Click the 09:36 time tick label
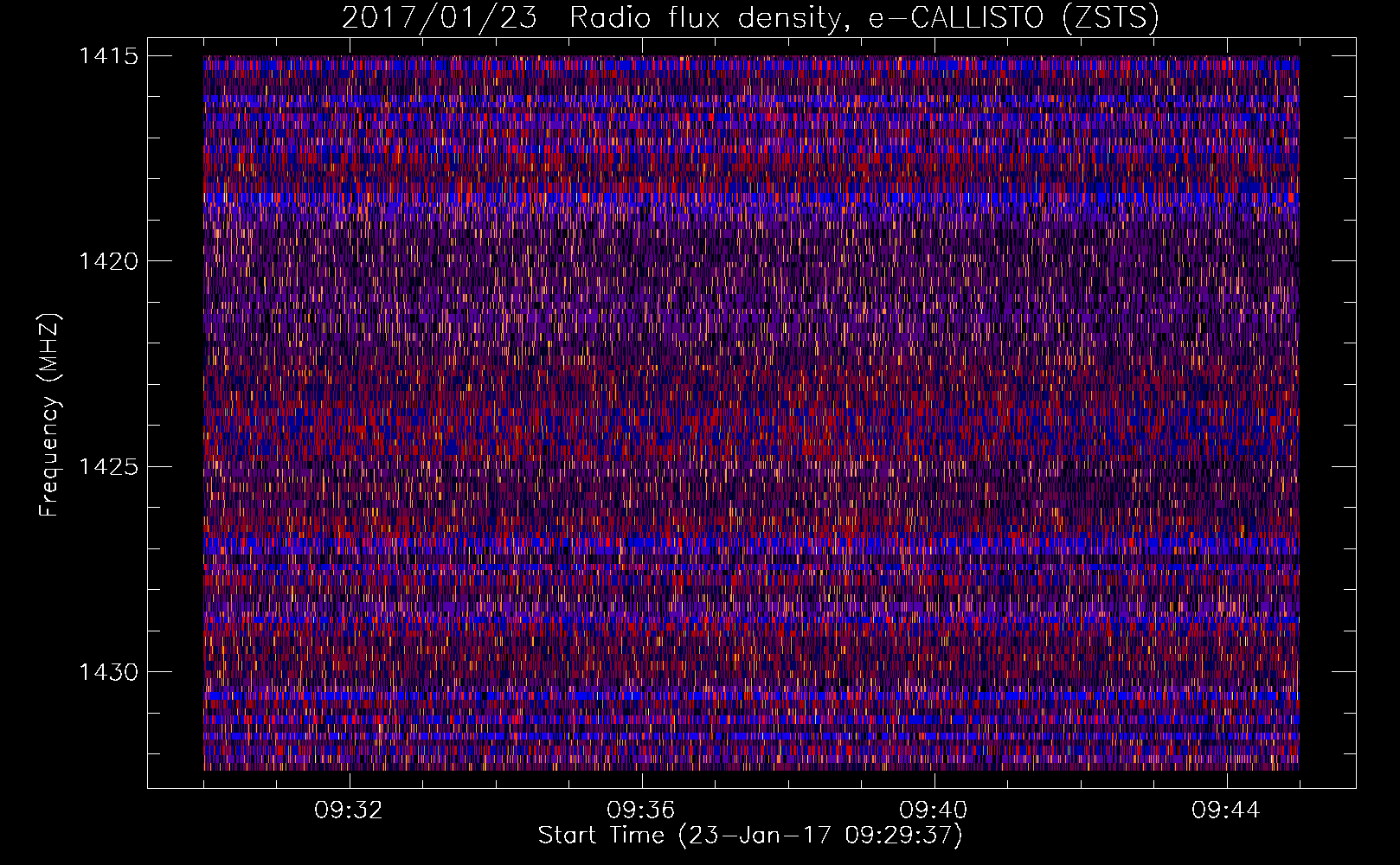This screenshot has height=865, width=1400. [x=640, y=811]
